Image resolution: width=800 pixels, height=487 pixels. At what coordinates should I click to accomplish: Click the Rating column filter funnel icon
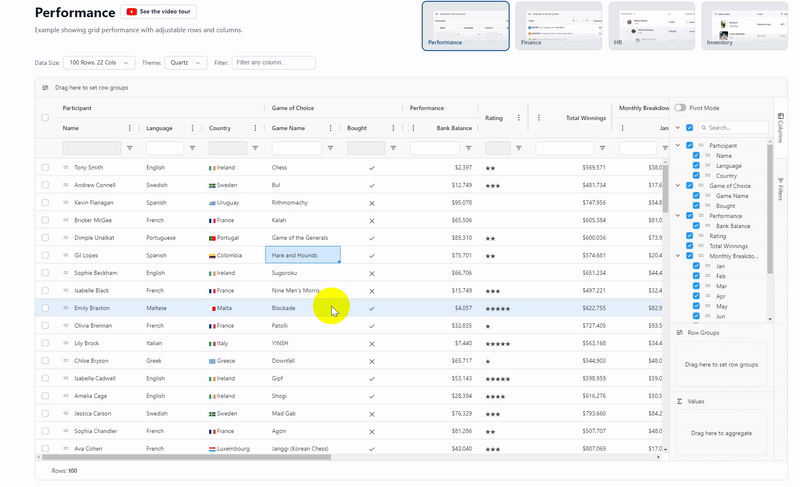(x=519, y=148)
